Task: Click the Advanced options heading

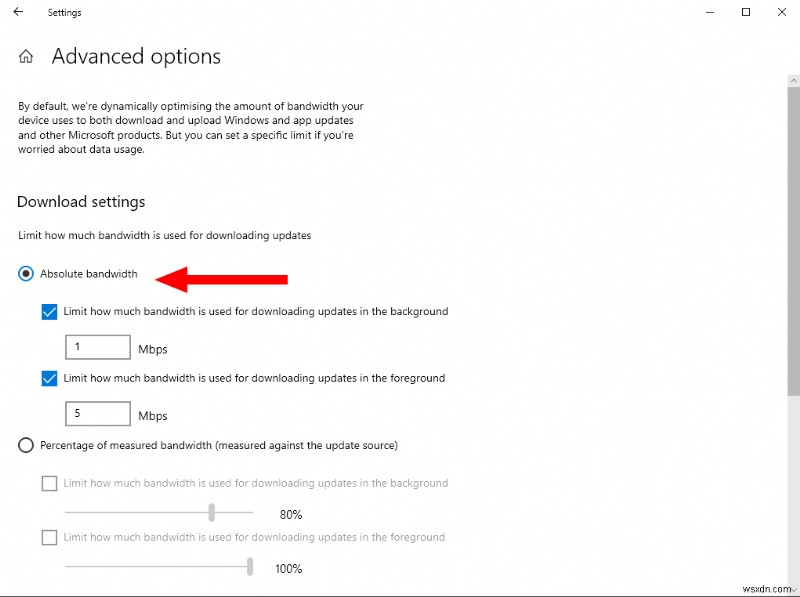Action: (138, 57)
